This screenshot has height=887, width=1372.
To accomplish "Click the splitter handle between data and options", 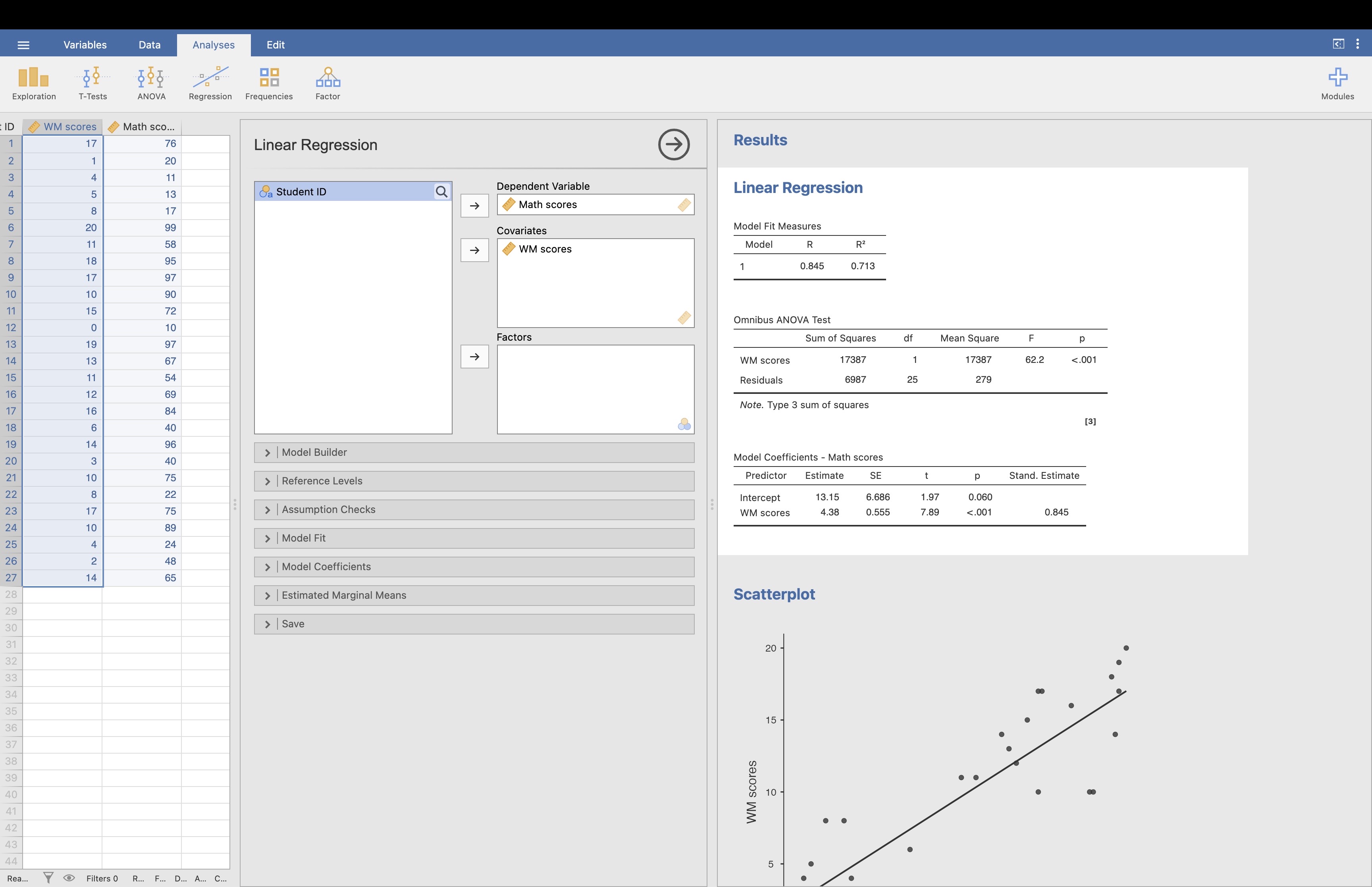I will (235, 505).
